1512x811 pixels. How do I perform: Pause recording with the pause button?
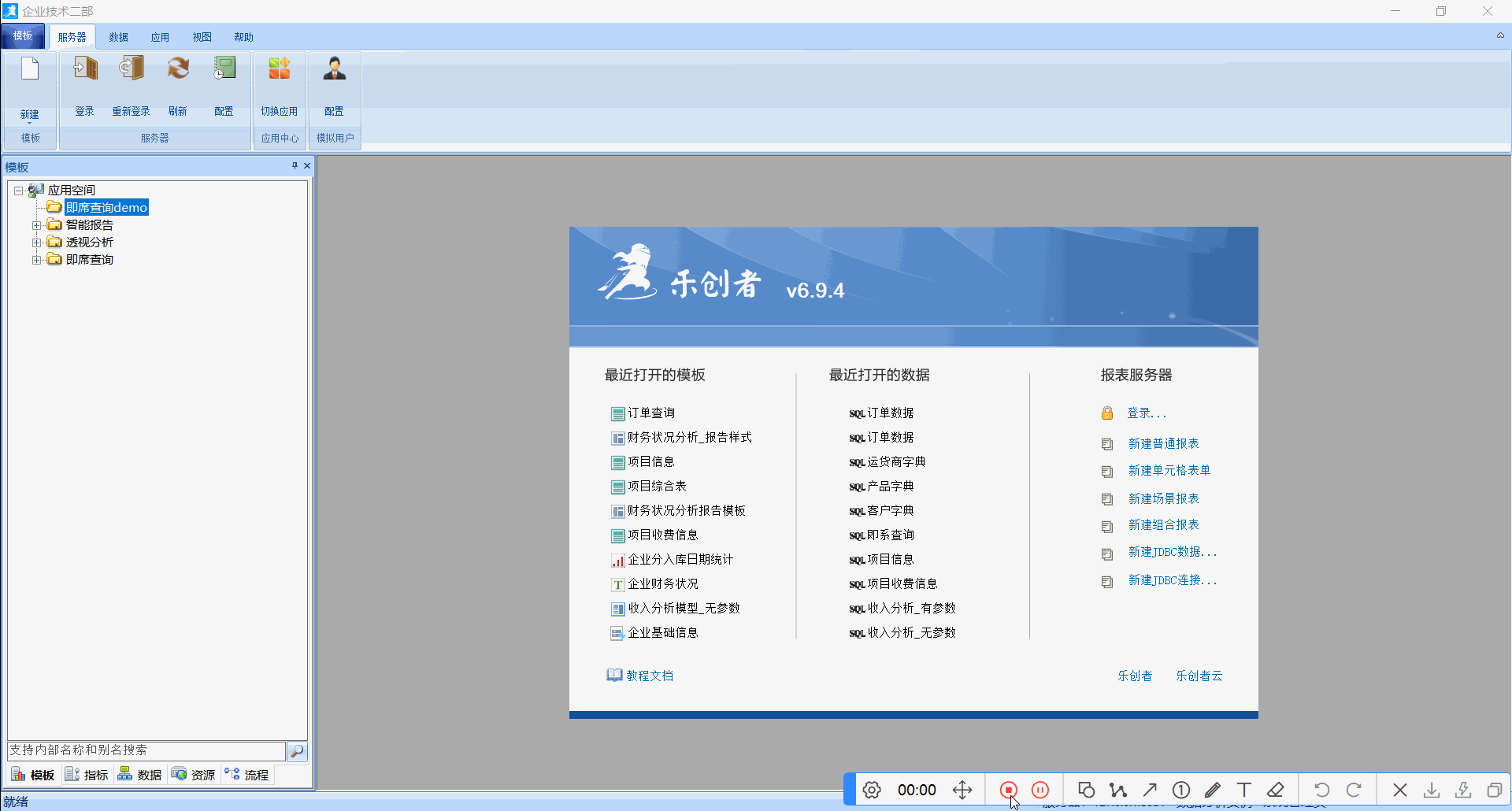tap(1040, 790)
